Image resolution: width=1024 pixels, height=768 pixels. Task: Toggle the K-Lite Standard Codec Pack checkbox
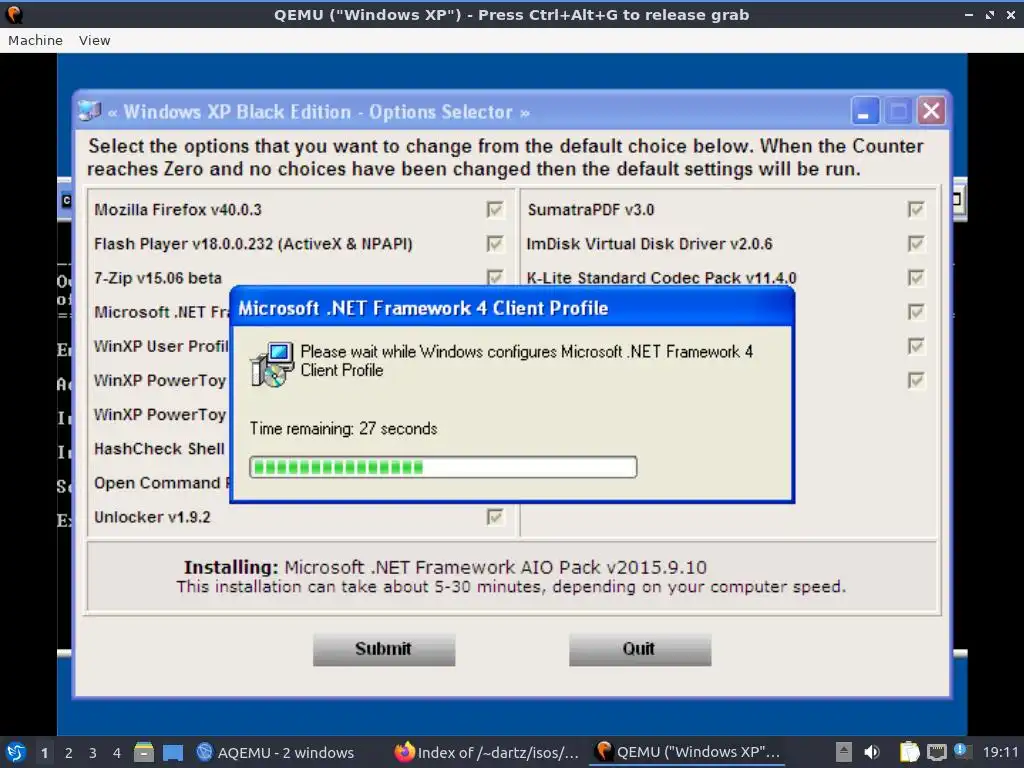click(916, 278)
